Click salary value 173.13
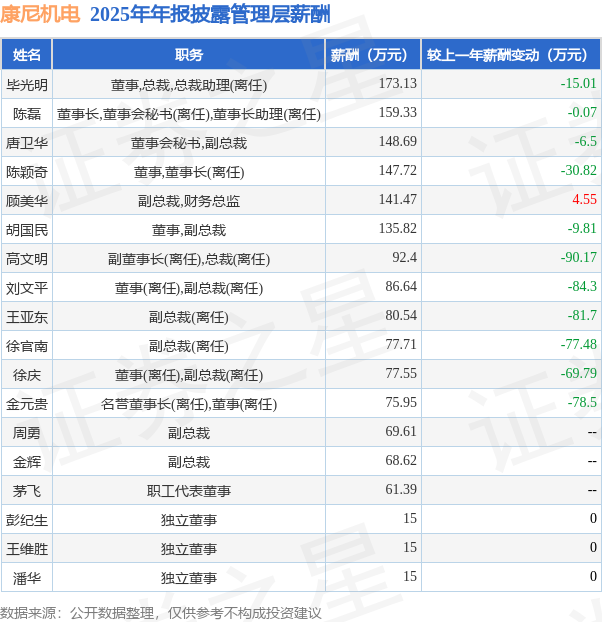The height and width of the screenshot is (622, 602). 397,83
